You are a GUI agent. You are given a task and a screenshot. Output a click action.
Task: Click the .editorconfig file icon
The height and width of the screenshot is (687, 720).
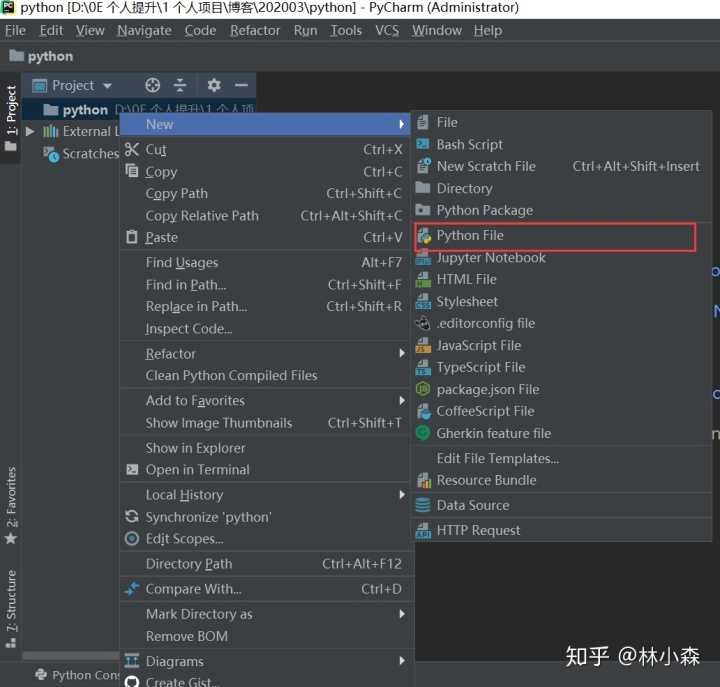[x=422, y=323]
